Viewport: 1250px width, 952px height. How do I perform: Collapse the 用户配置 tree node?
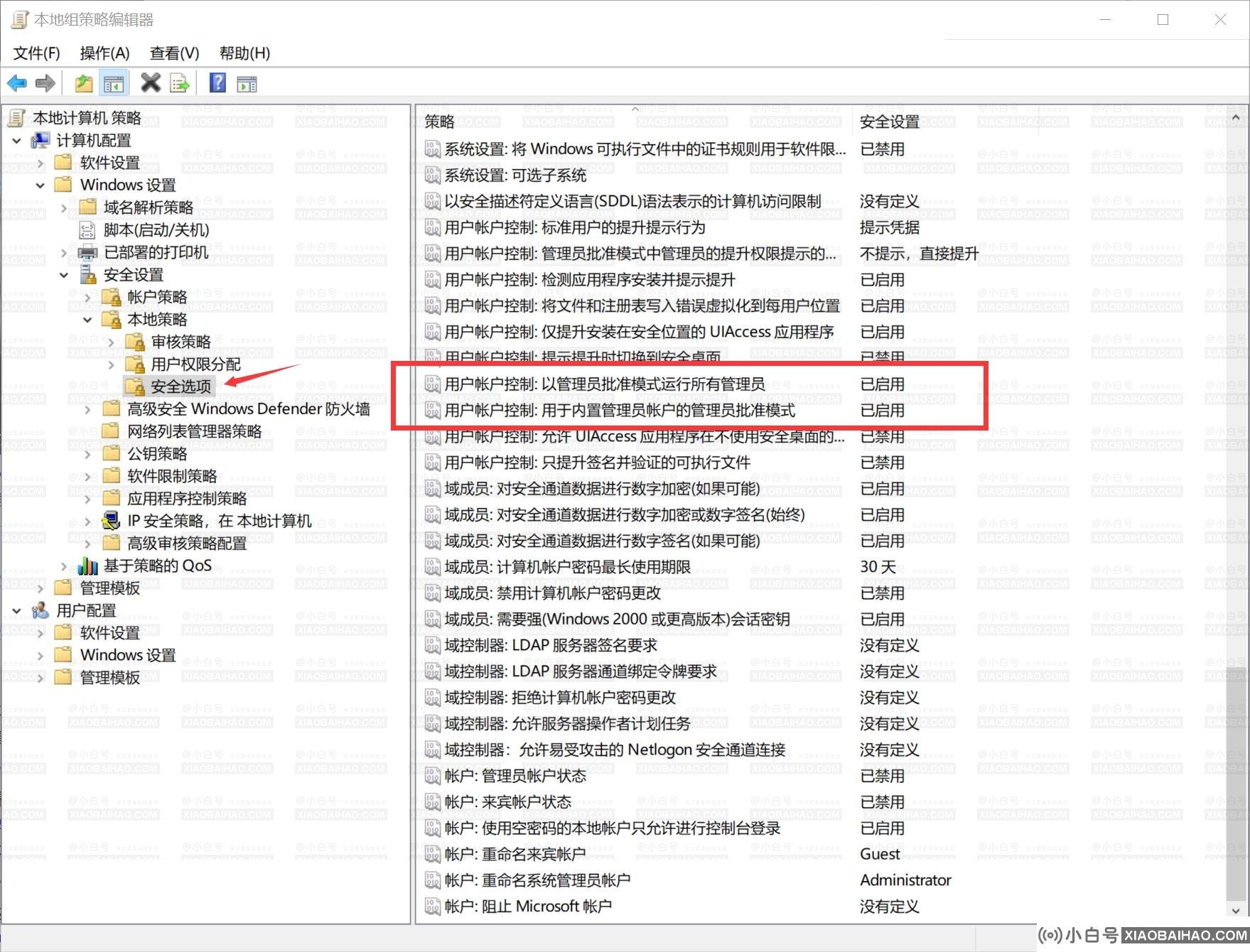[17, 611]
